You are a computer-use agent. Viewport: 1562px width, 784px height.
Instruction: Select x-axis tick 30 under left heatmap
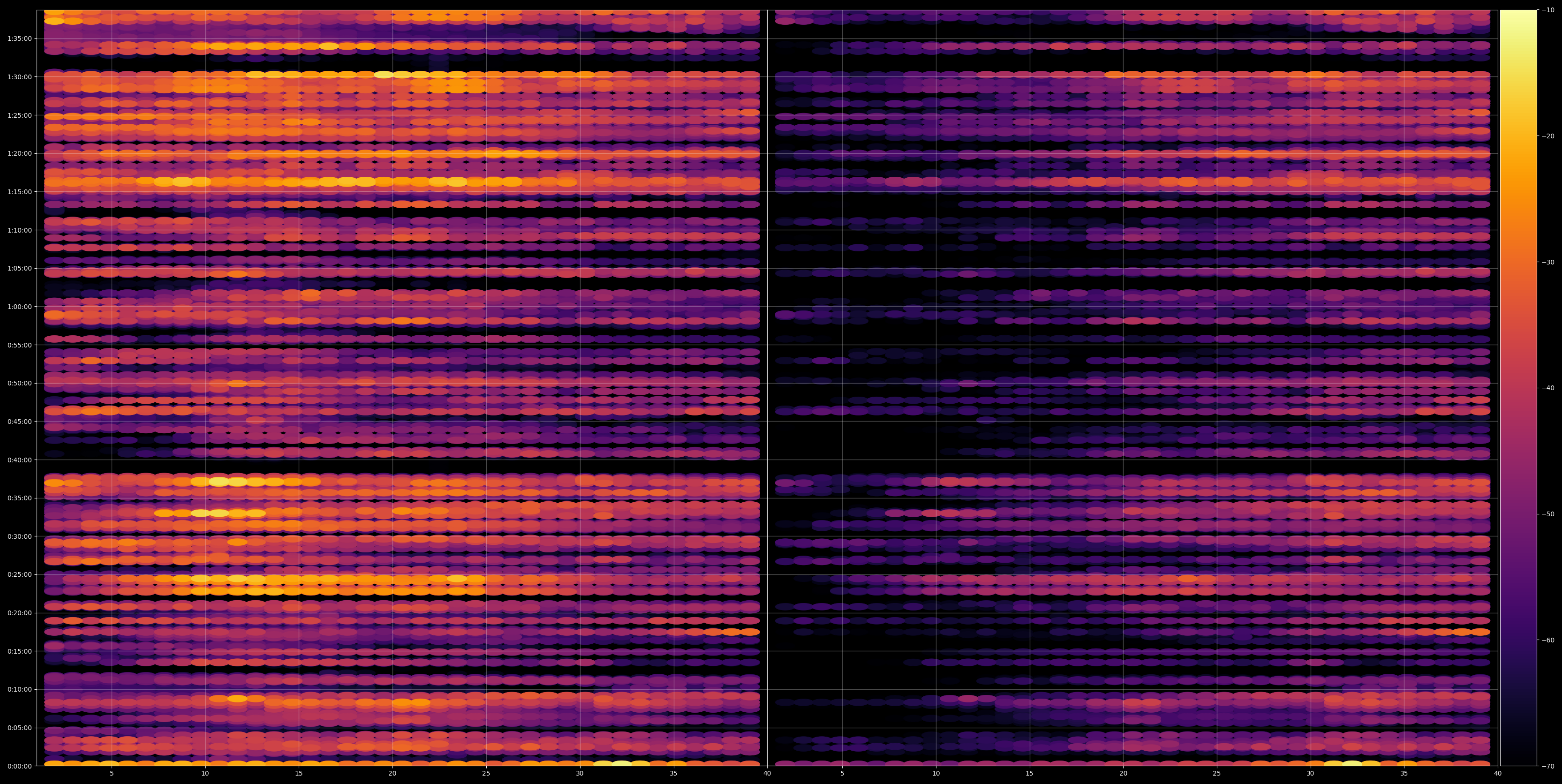point(580,774)
